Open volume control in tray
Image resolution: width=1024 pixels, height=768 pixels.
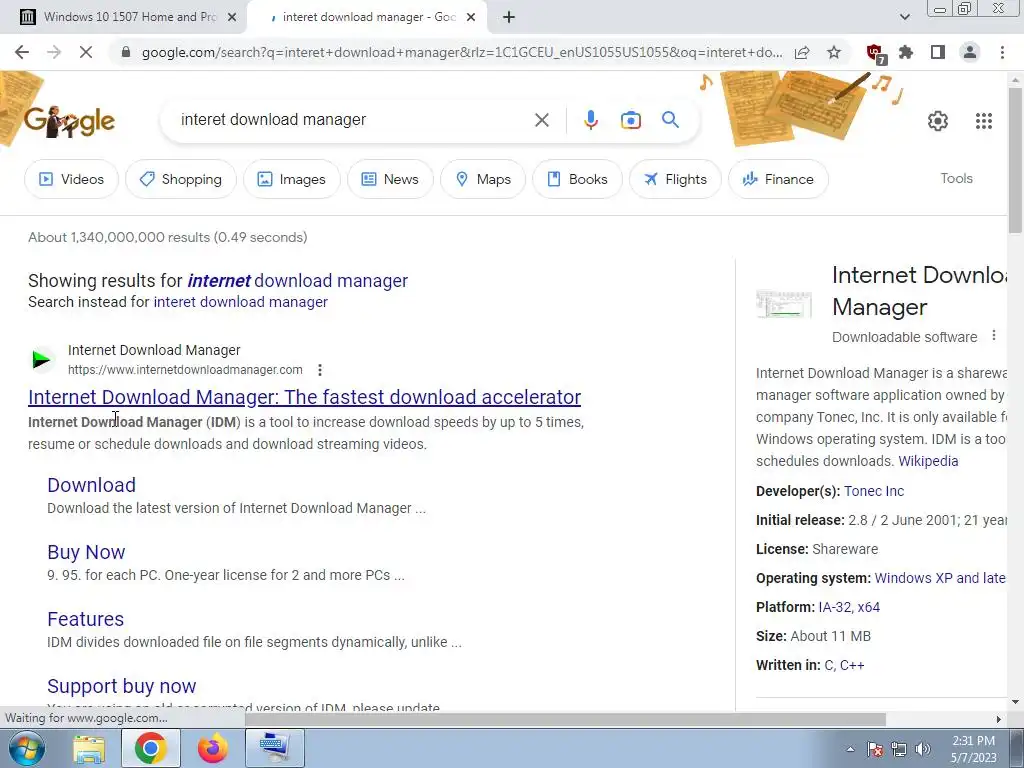[922, 749]
